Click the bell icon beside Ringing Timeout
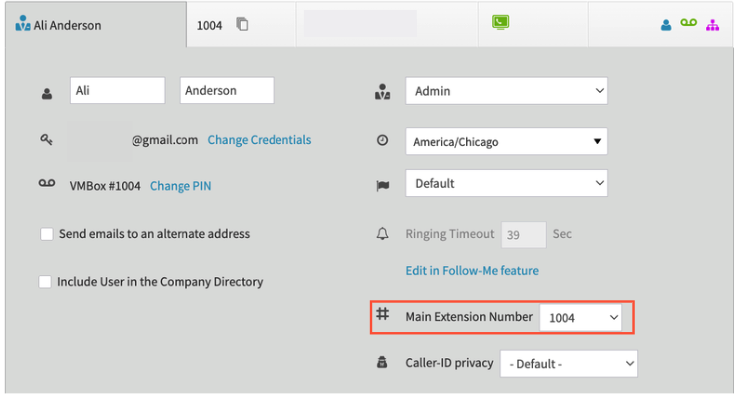 pyautogui.click(x=382, y=233)
